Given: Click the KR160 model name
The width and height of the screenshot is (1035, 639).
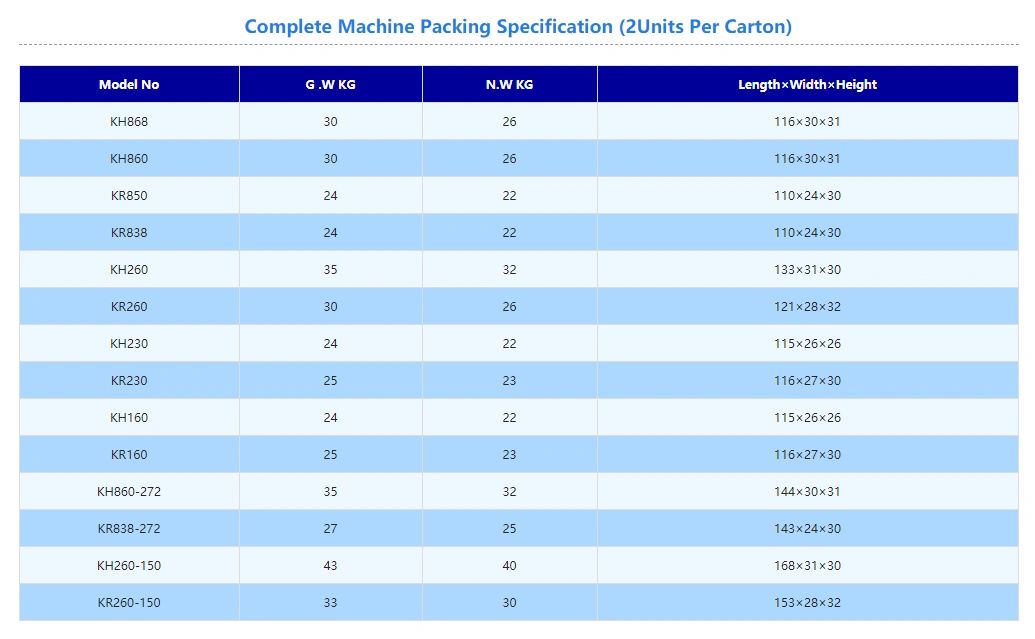Looking at the screenshot, I should pos(129,455).
